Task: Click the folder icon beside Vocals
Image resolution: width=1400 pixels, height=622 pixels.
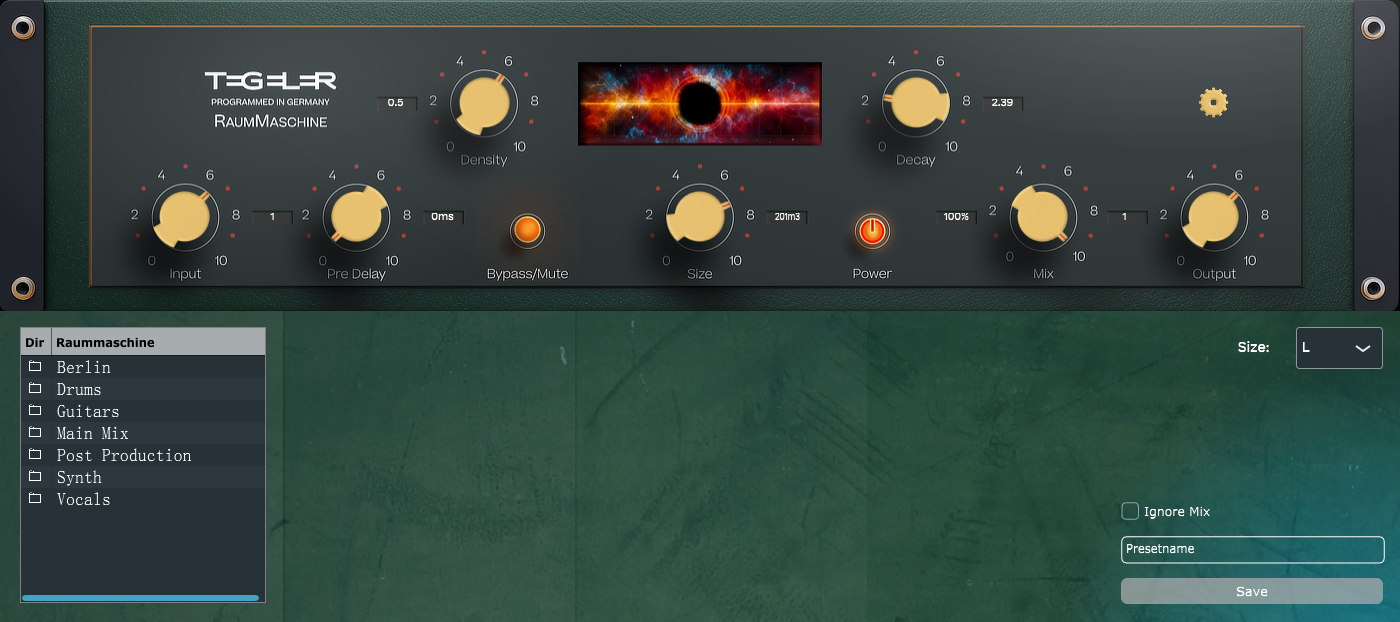Action: pyautogui.click(x=35, y=498)
